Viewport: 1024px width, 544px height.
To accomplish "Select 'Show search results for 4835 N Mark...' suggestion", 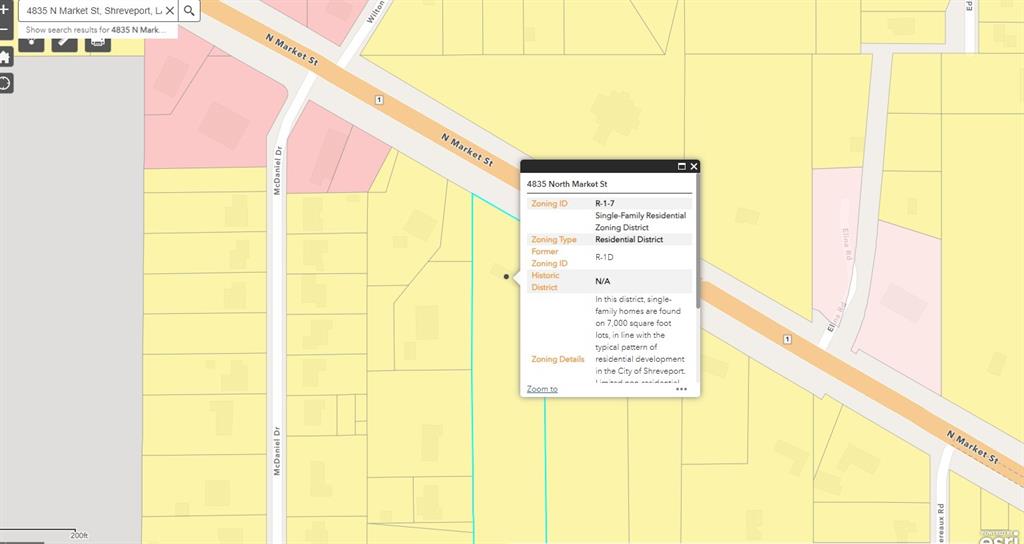I will coord(96,30).
